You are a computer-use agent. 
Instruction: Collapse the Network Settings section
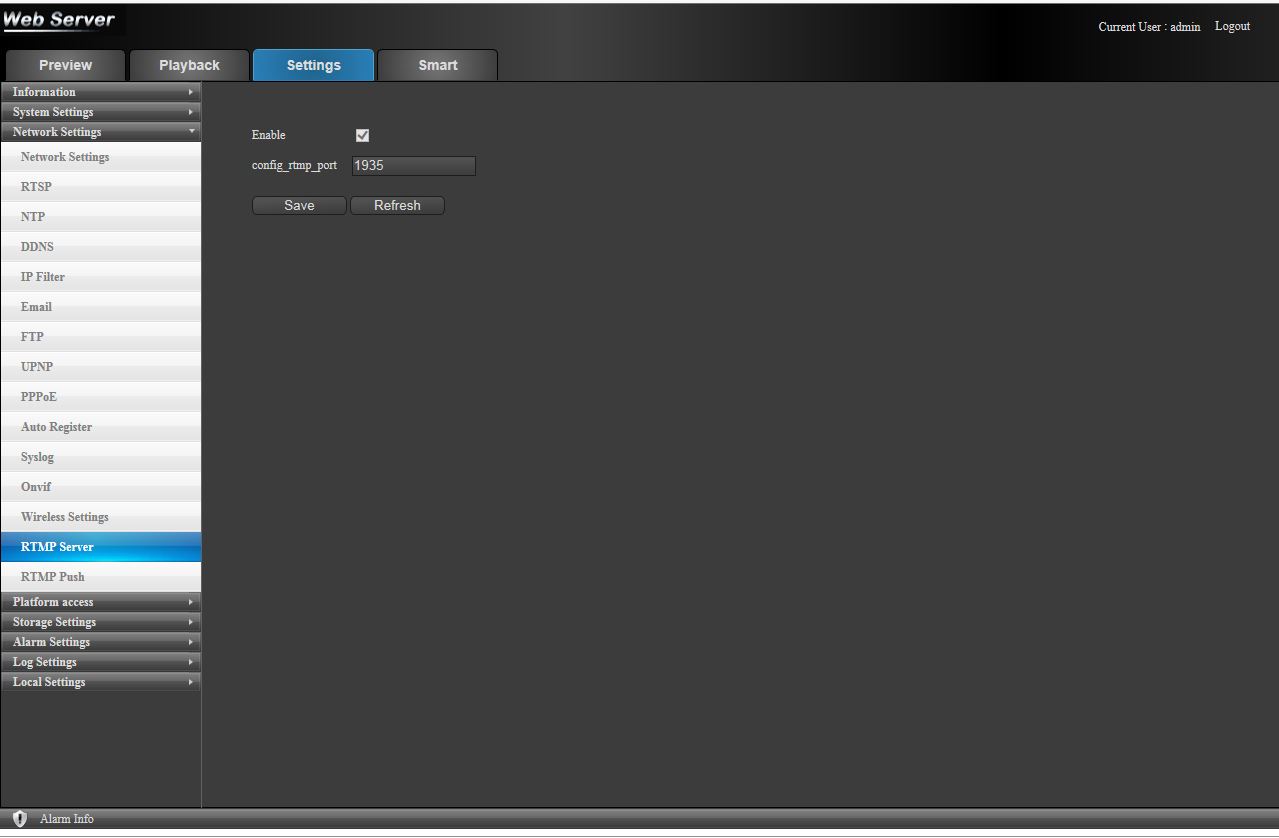tap(100, 132)
